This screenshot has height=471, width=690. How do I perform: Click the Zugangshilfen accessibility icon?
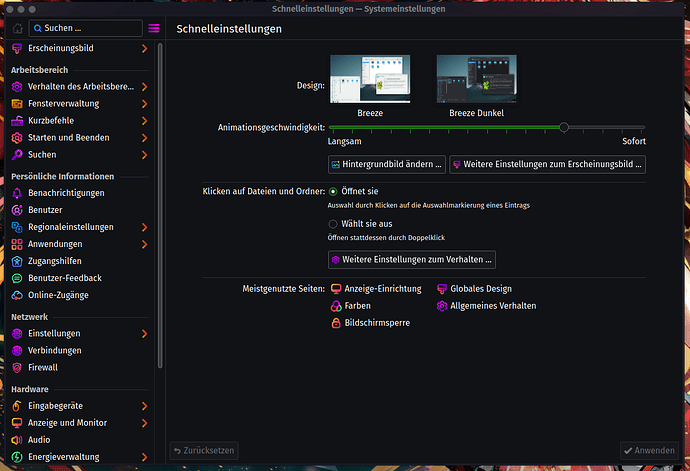click(x=18, y=261)
